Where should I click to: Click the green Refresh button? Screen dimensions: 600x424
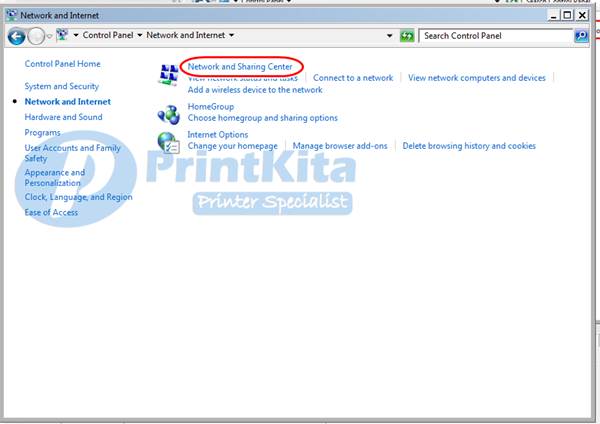tap(407, 36)
